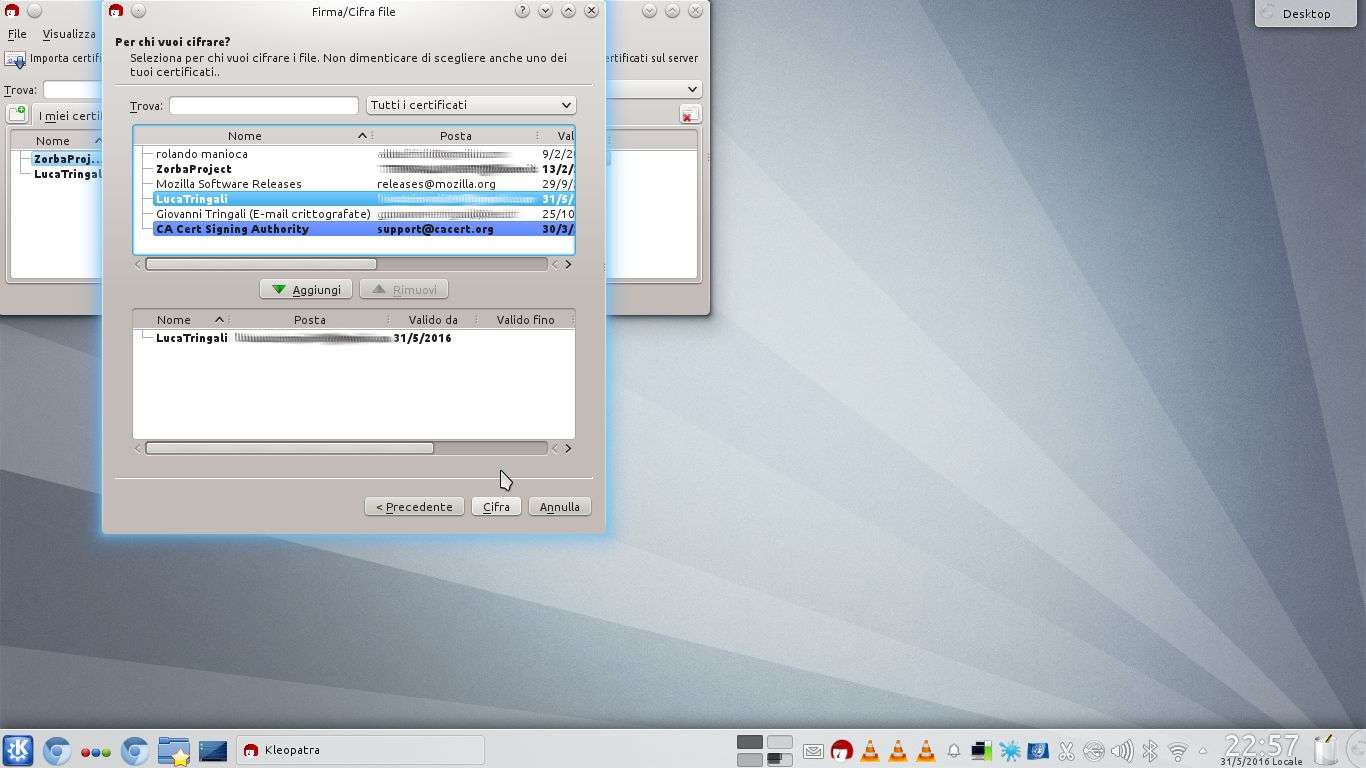Open the Bluetooth tray icon
This screenshot has height=768, width=1366.
point(1150,750)
